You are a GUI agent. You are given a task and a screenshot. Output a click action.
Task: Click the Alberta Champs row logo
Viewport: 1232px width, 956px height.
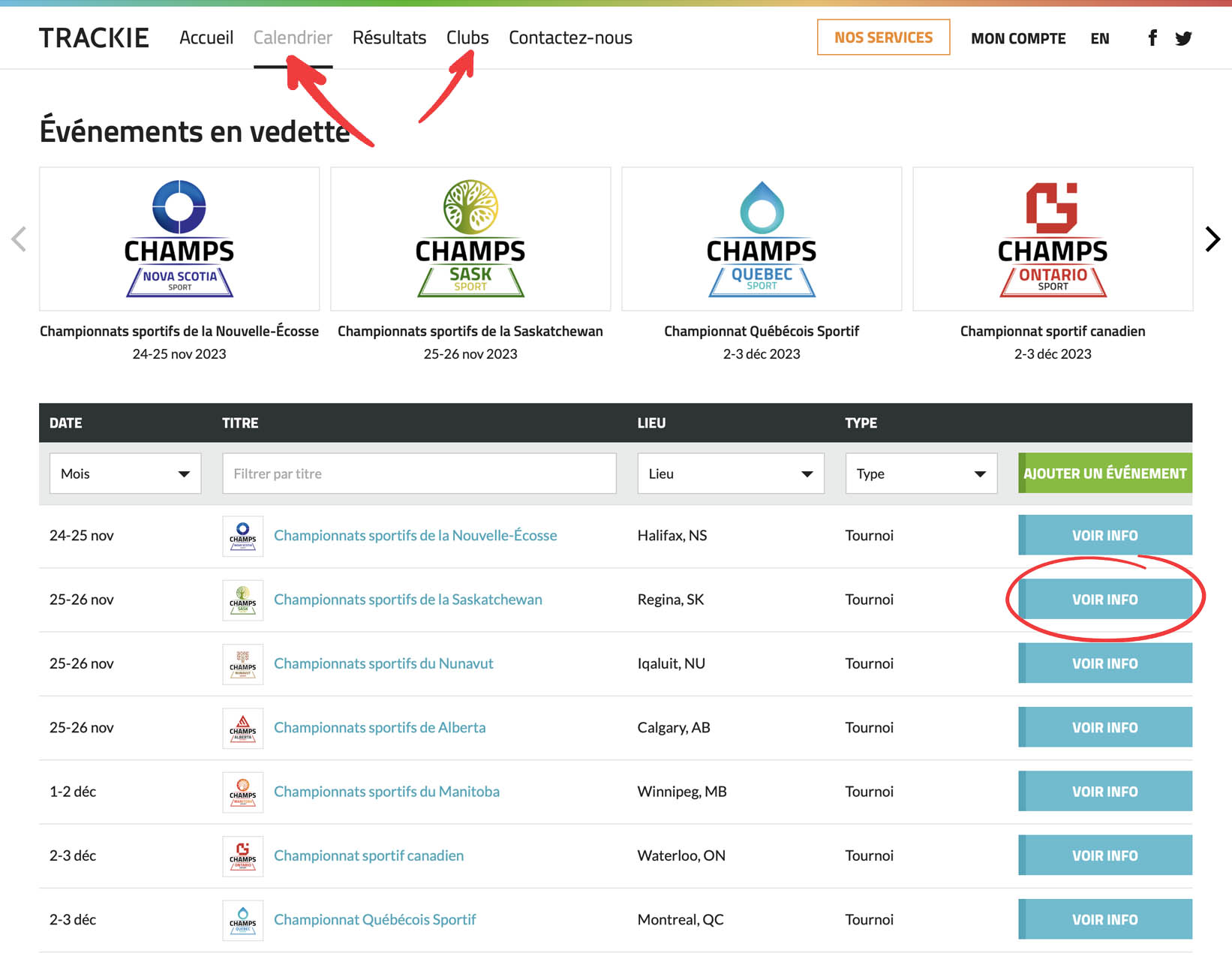(x=242, y=728)
